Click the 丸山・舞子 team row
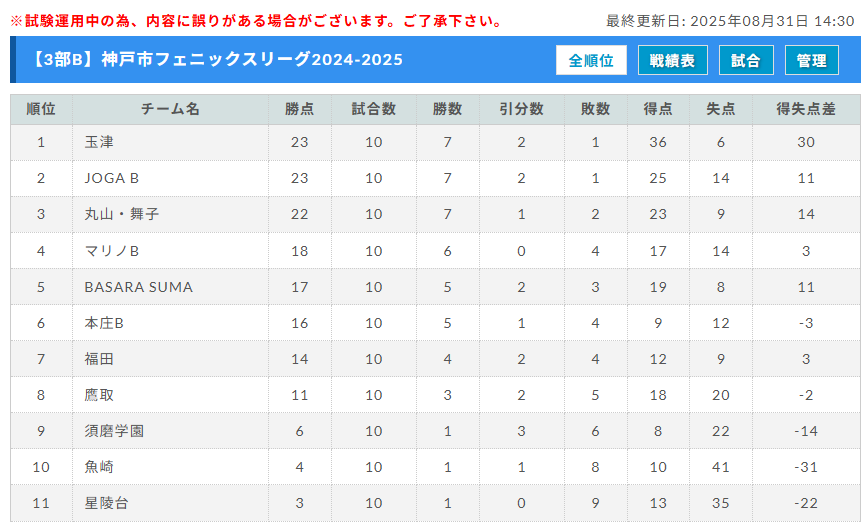Screen dimensions: 867x531 point(435,214)
